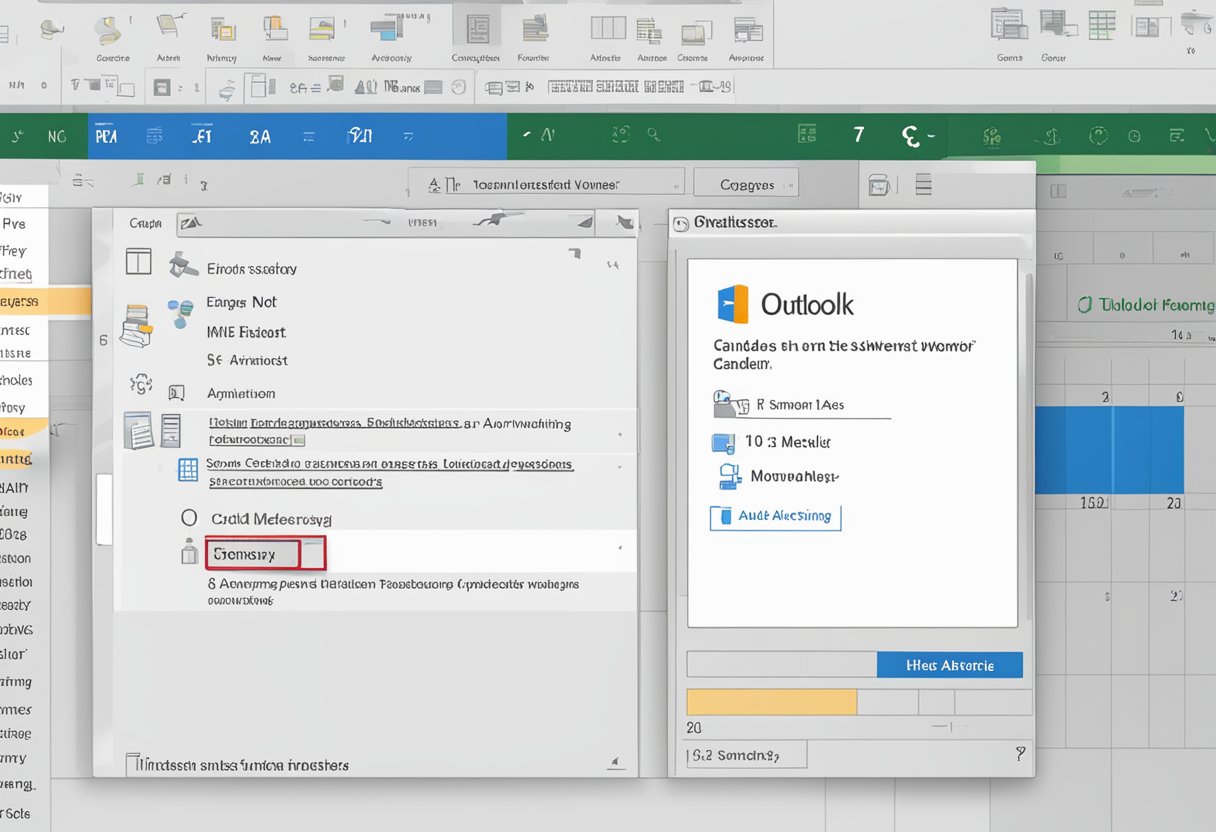1216x832 pixels.
Task: Click the table icon beside Eirods sseafory
Action: (x=138, y=262)
